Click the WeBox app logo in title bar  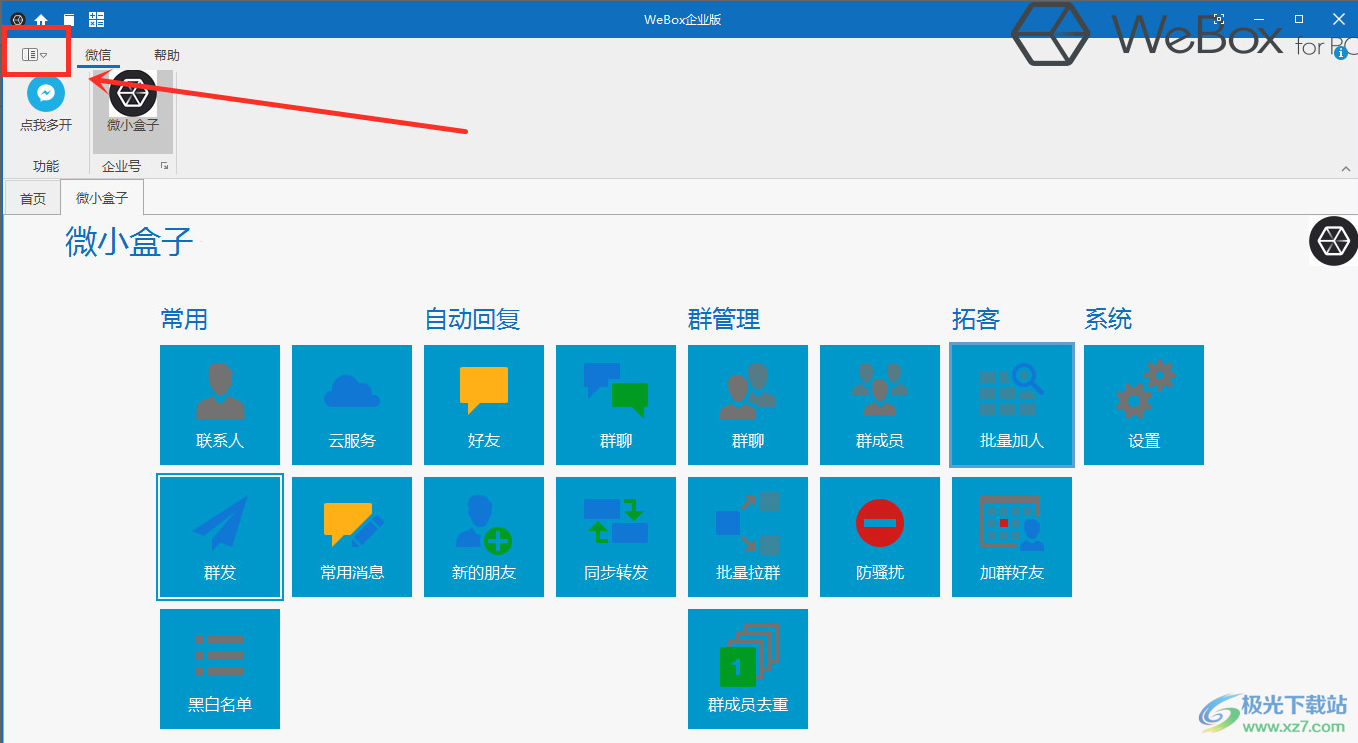[x=17, y=19]
